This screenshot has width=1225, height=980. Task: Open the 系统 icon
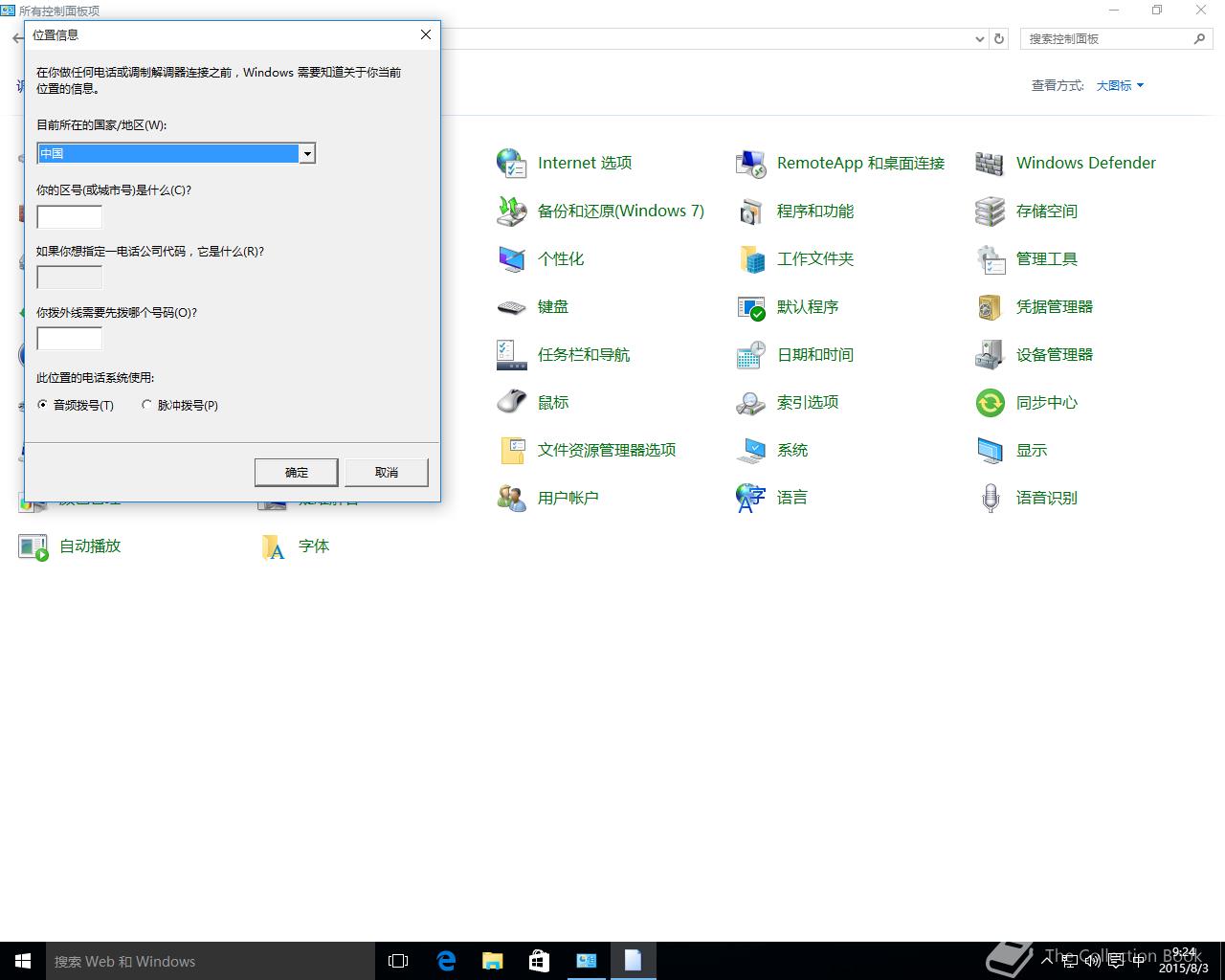[x=751, y=450]
